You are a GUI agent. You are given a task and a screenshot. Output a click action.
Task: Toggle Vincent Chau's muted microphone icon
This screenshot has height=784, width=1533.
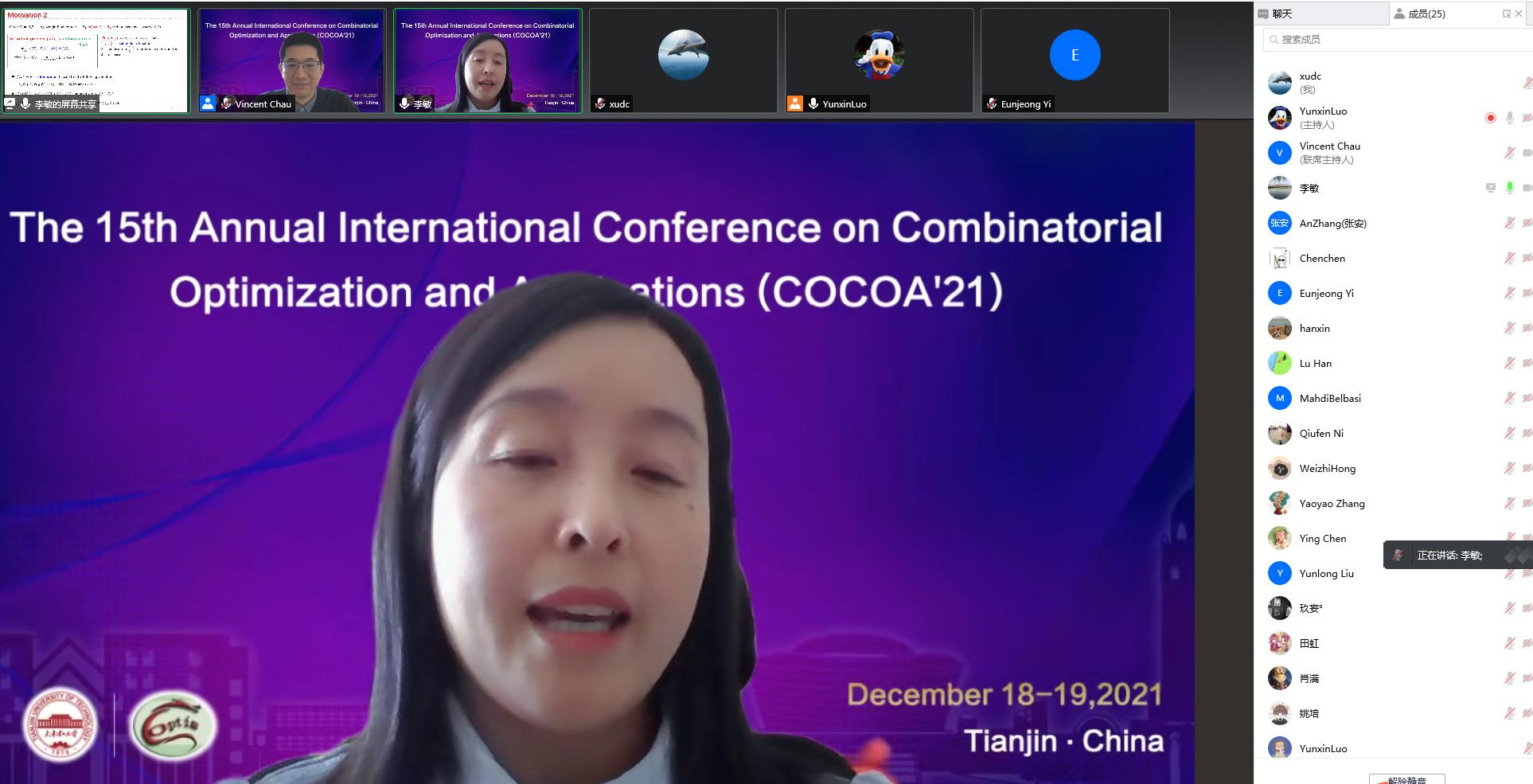[1509, 153]
